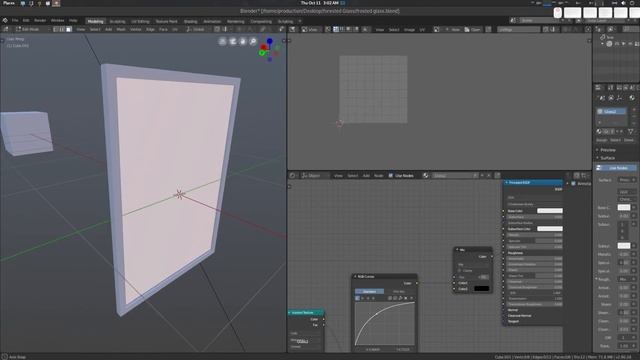Click the pin icon in node editor header
The height and width of the screenshot is (360, 640).
pyautogui.click(x=498, y=176)
